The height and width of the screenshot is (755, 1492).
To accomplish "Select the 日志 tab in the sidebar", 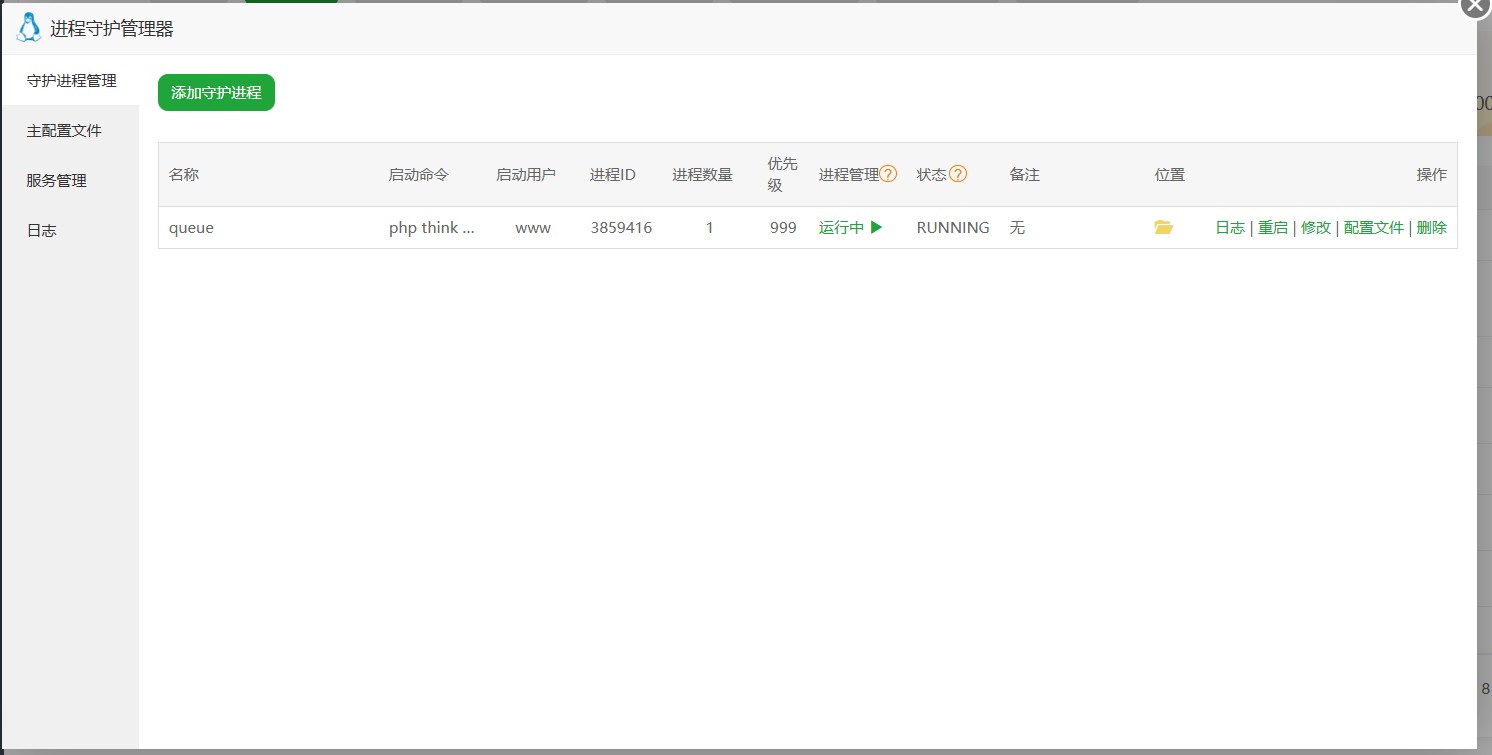I will pos(42,231).
